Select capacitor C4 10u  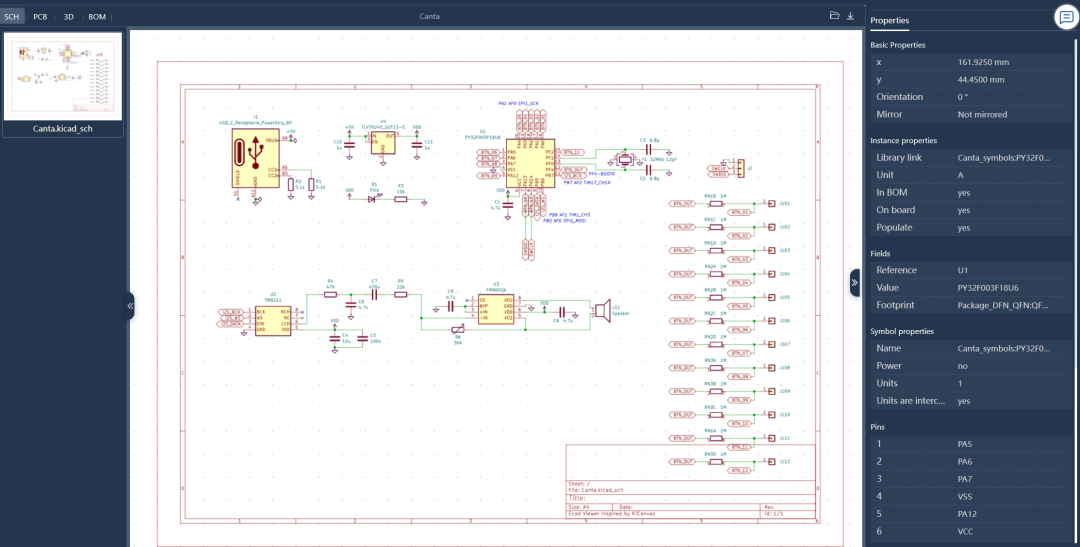tap(335, 340)
